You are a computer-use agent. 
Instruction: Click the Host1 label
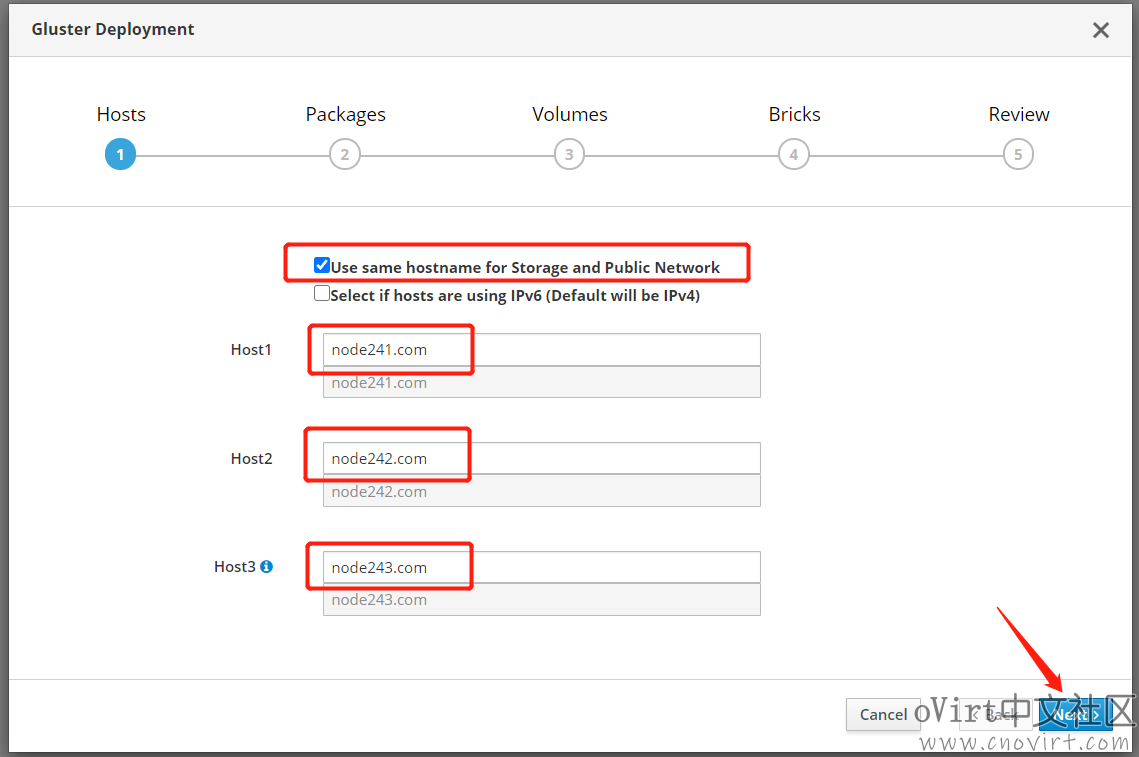251,349
